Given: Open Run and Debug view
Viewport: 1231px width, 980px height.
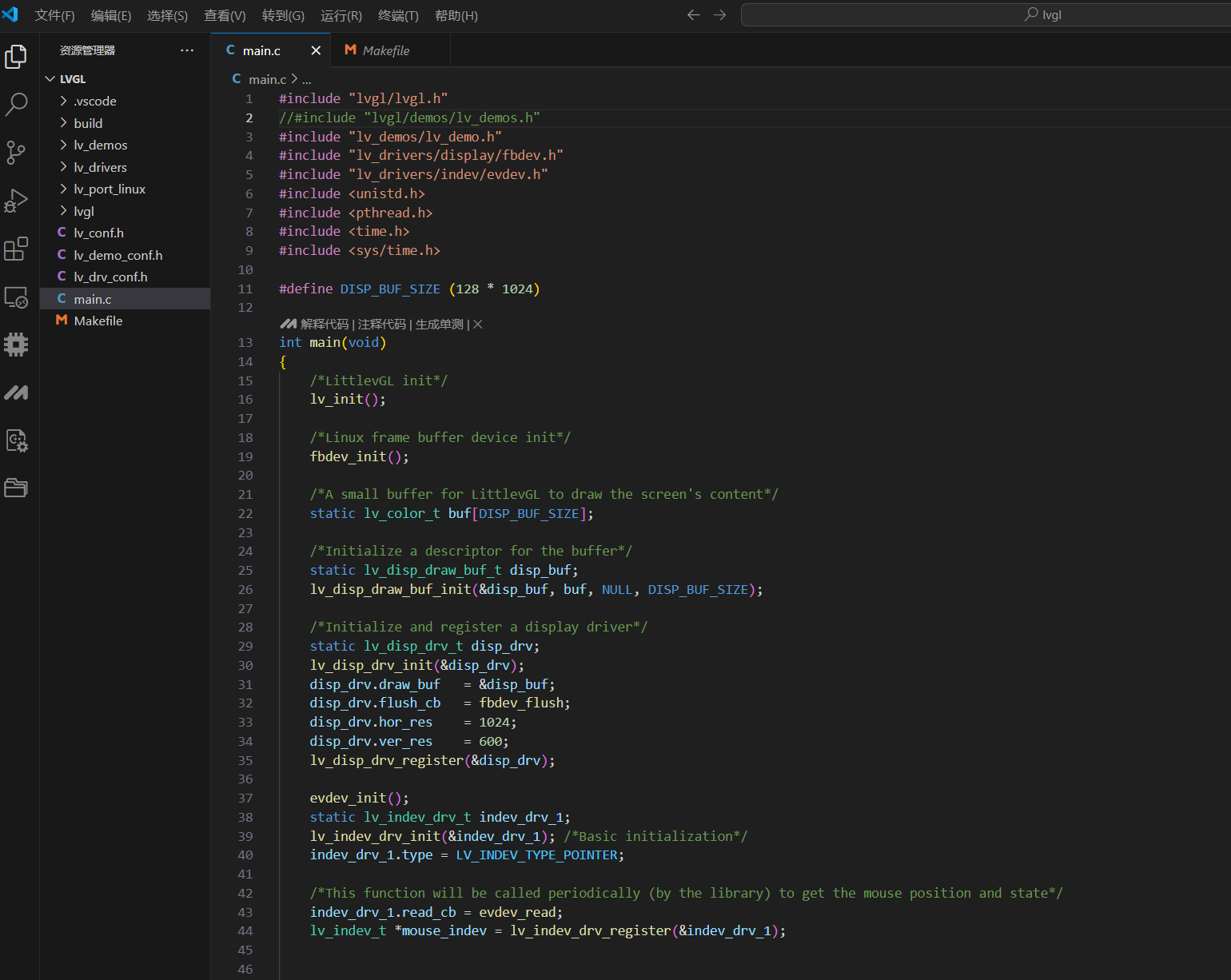Looking at the screenshot, I should click(x=16, y=201).
